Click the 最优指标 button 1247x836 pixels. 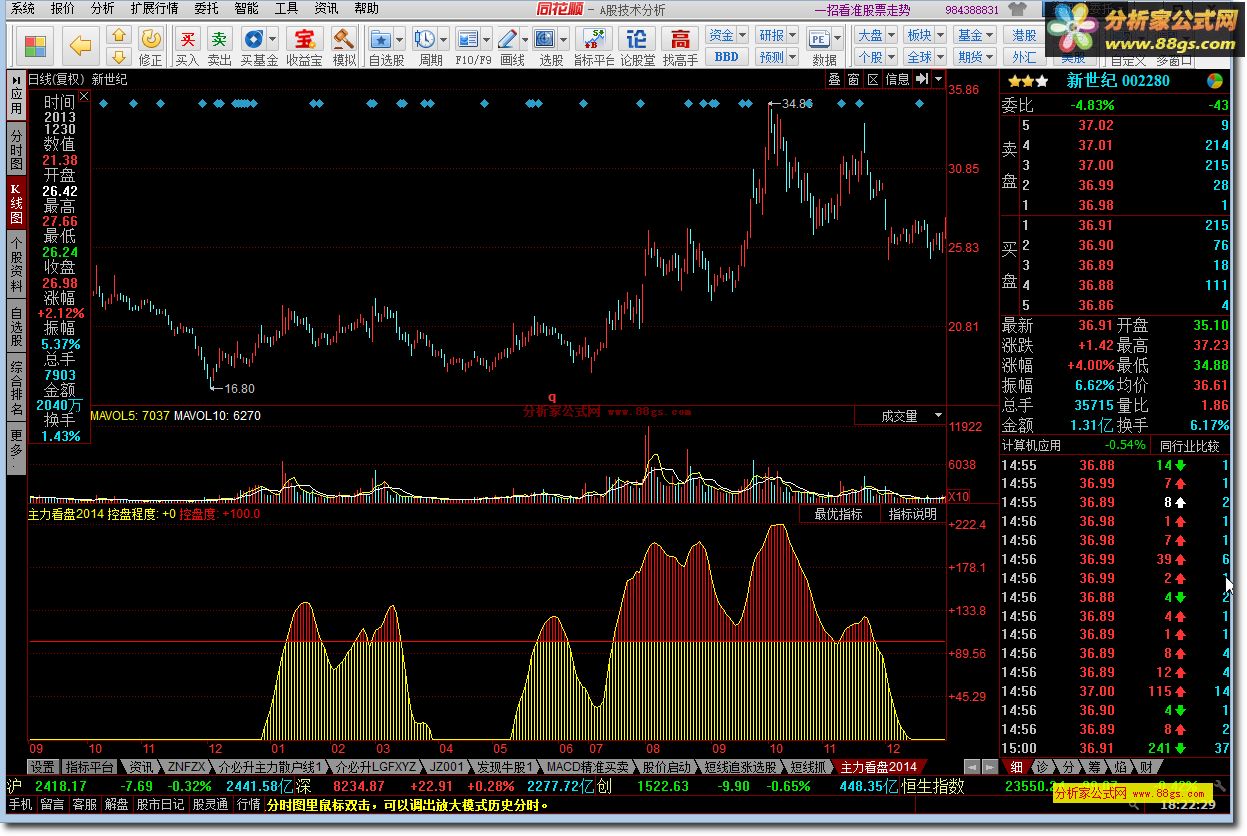click(838, 514)
